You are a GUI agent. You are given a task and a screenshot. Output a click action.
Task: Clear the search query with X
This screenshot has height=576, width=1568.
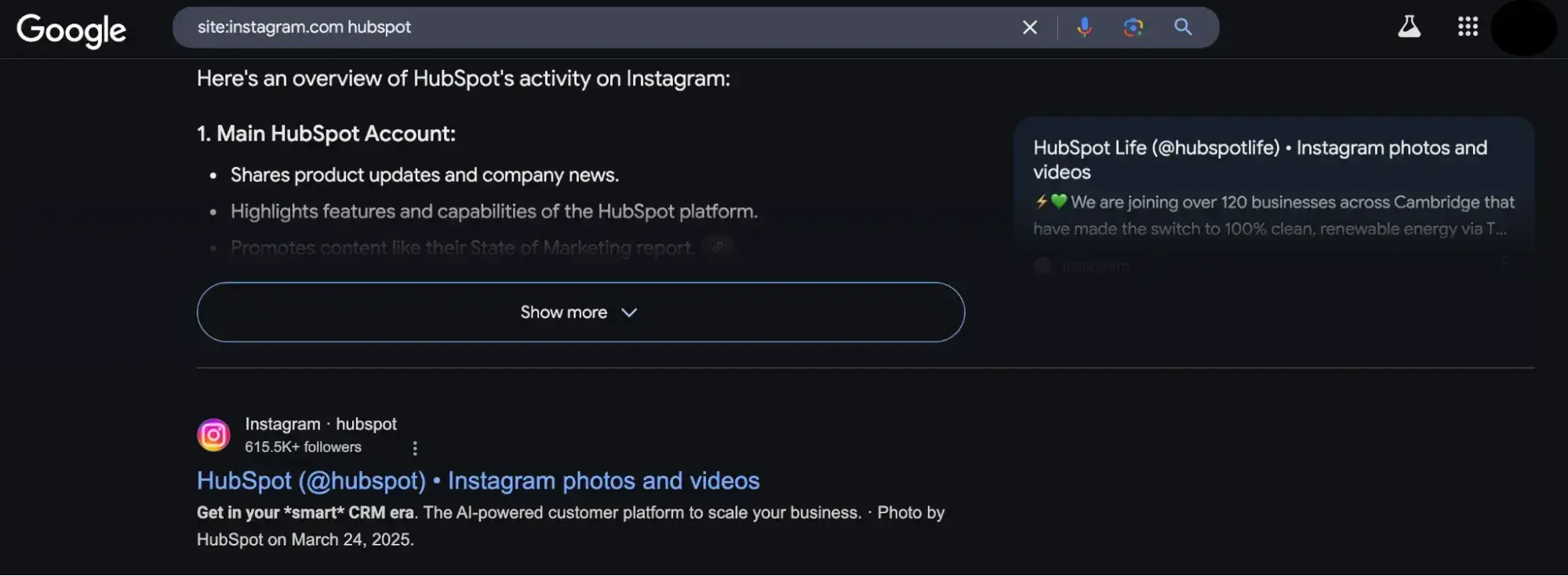coord(1029,27)
